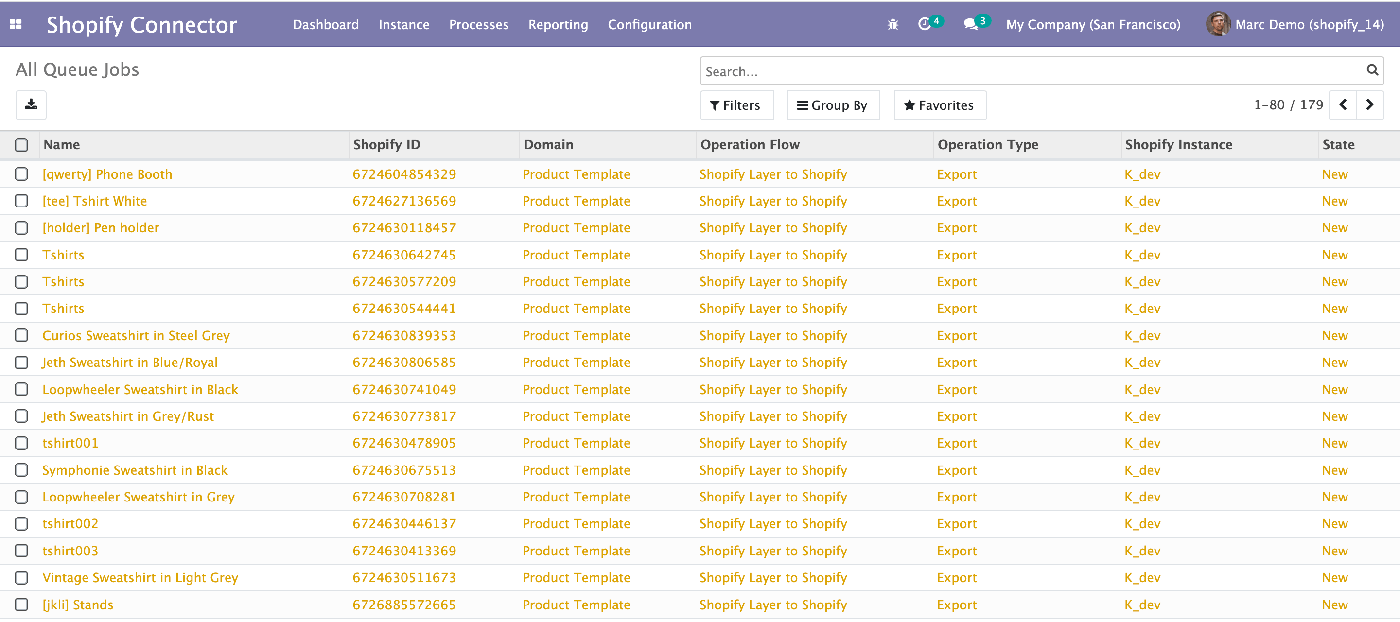Open the Processes menu
Image resolution: width=1400 pixels, height=622 pixels.
pos(479,24)
